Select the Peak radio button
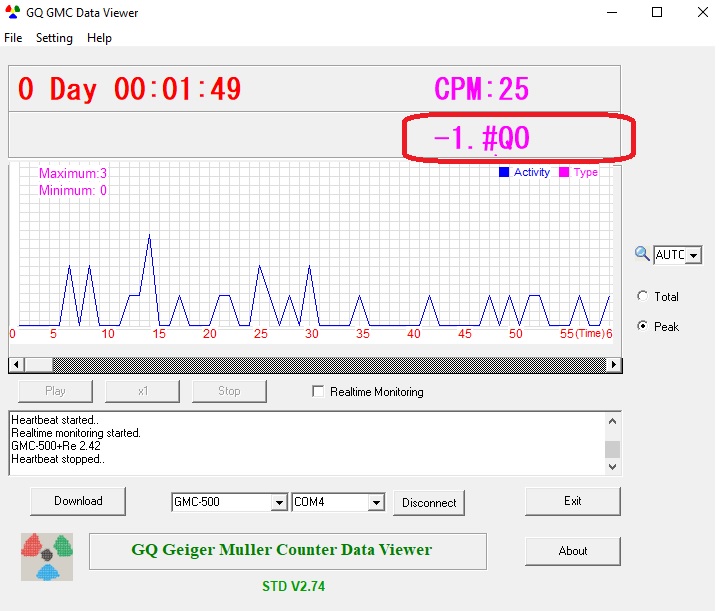 pos(642,327)
